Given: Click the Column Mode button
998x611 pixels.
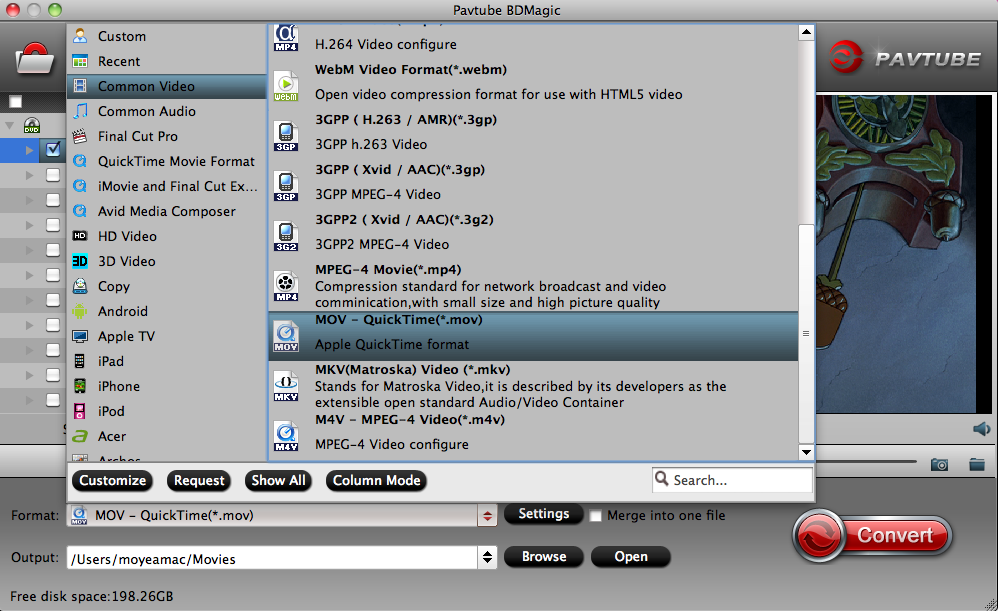Looking at the screenshot, I should 376,481.
